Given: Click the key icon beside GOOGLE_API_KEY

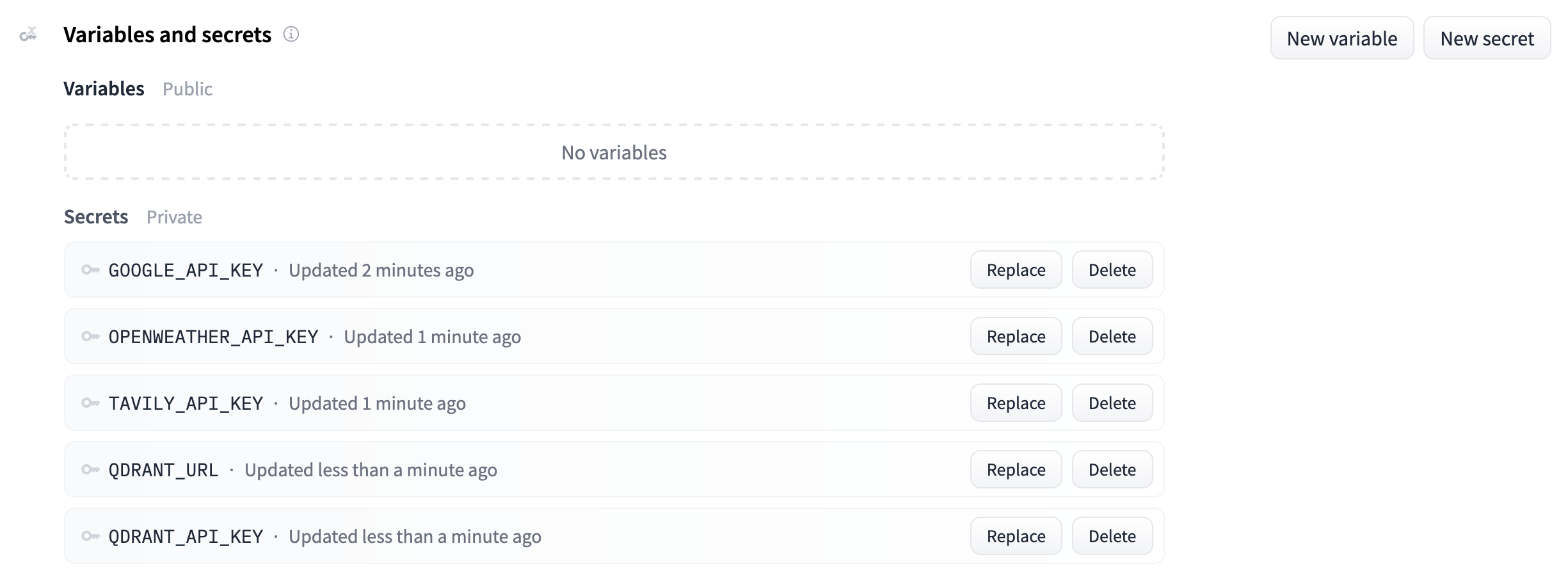Looking at the screenshot, I should pyautogui.click(x=90, y=270).
